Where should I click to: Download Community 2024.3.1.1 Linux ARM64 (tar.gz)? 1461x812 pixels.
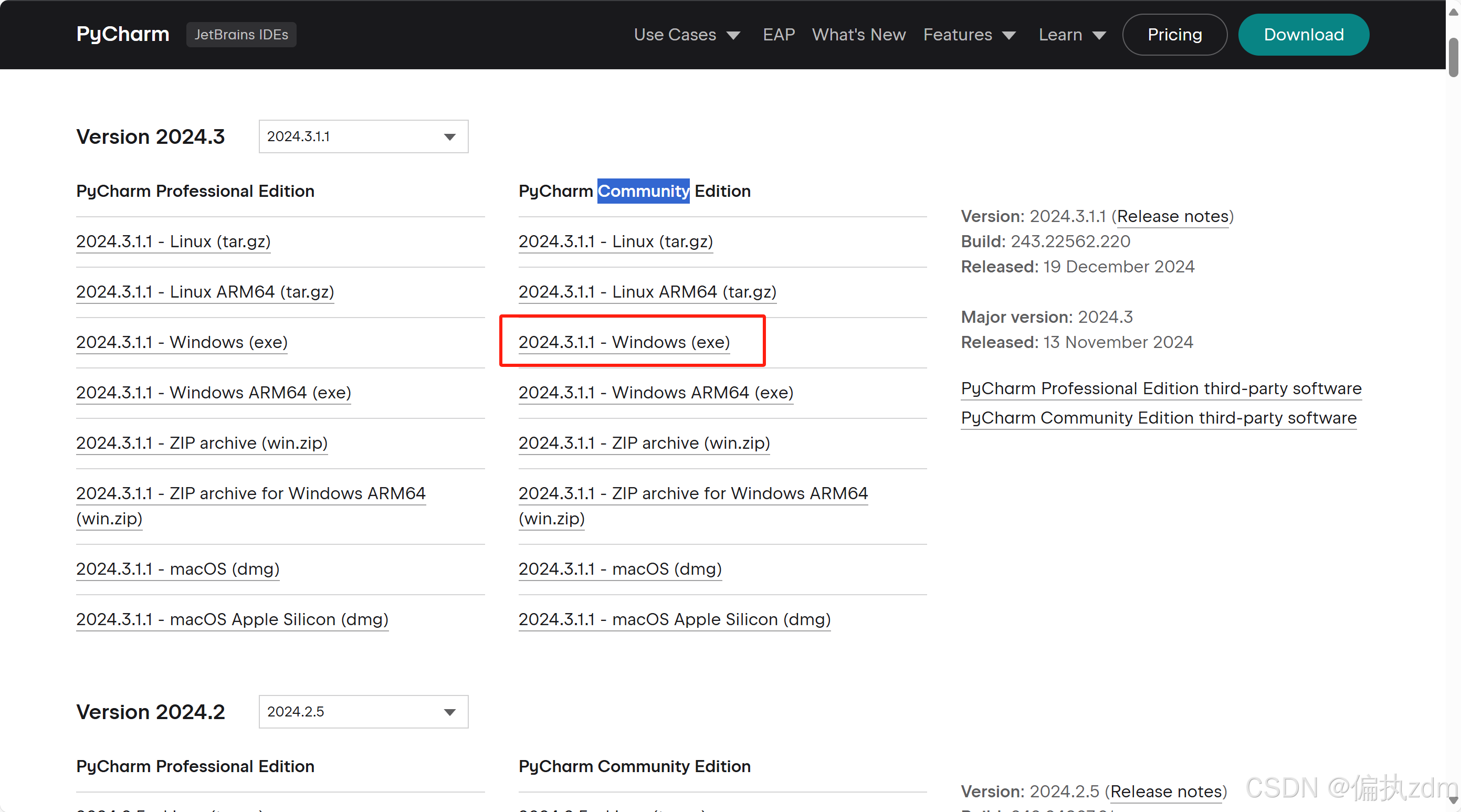click(648, 291)
